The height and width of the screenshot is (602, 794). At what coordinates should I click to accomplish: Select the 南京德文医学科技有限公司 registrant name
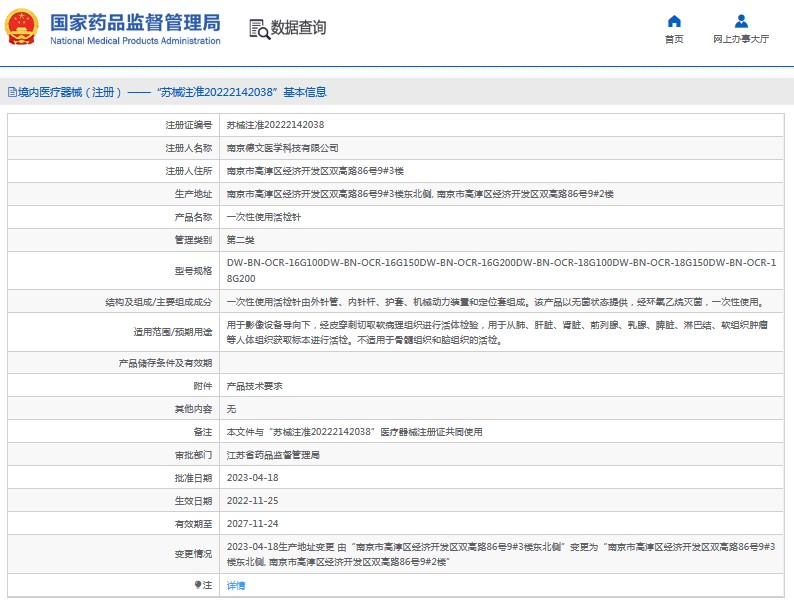282,147
